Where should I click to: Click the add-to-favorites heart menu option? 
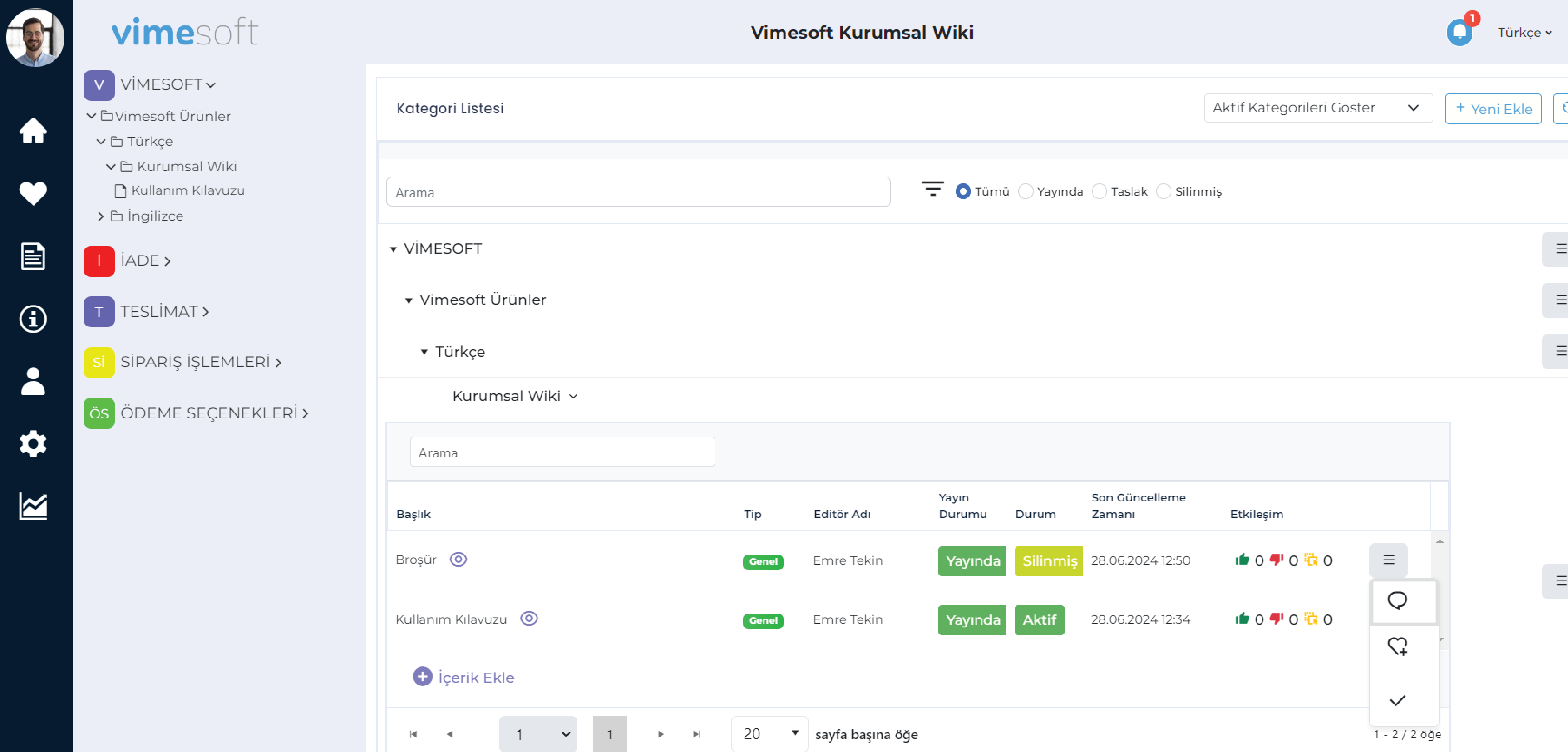tap(1398, 646)
